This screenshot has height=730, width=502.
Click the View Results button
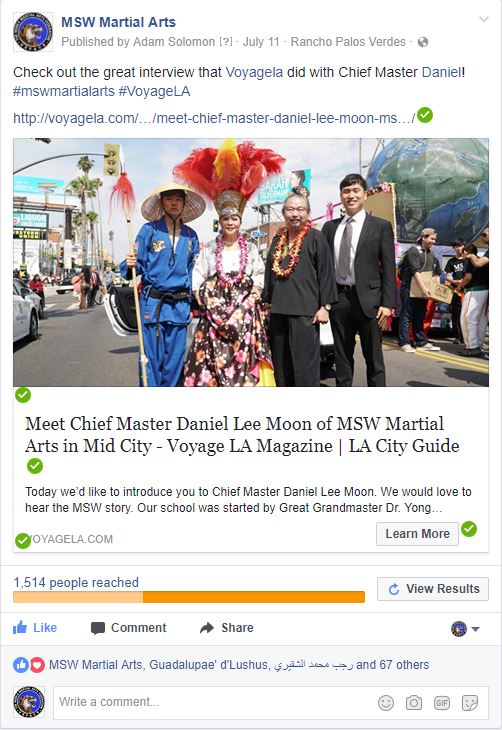[x=433, y=589]
